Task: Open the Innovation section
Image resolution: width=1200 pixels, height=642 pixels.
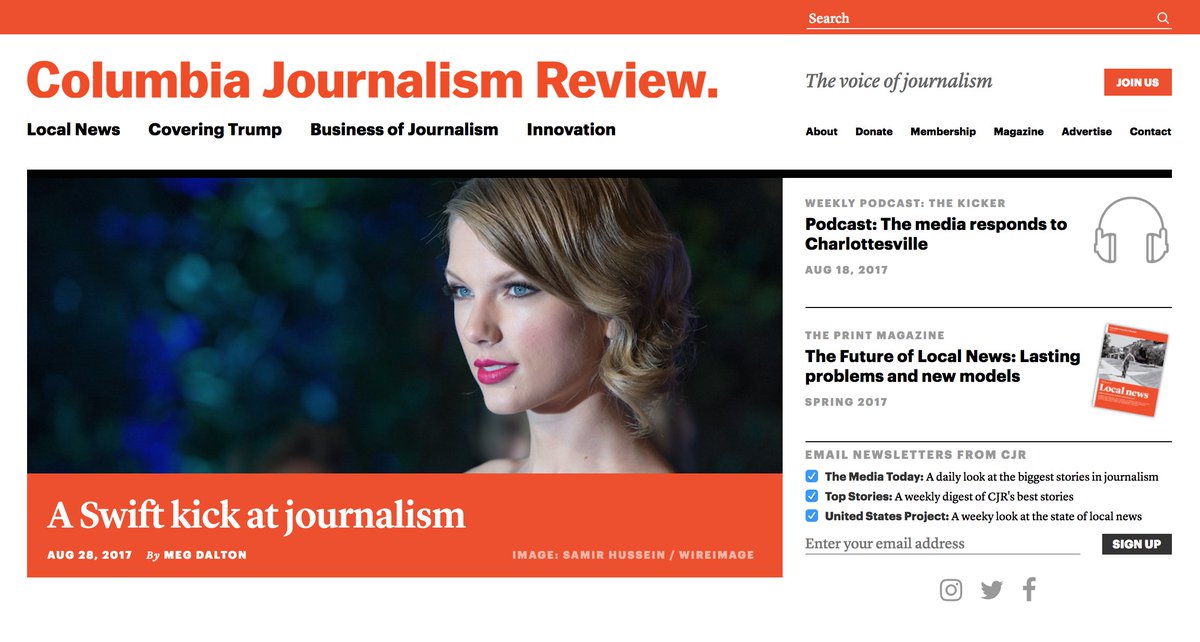Action: pyautogui.click(x=571, y=129)
